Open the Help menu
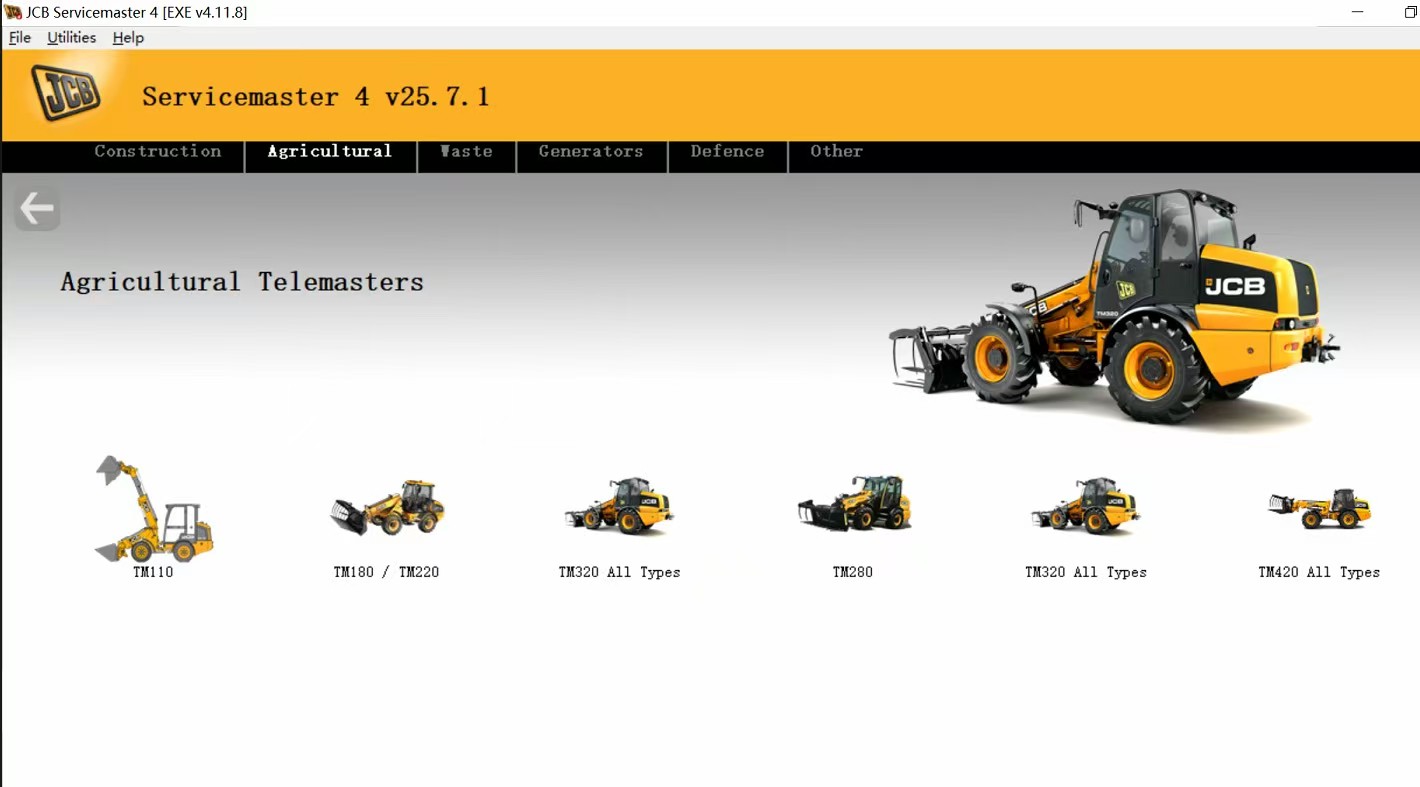Screen dimensions: 1420x787 point(128,38)
